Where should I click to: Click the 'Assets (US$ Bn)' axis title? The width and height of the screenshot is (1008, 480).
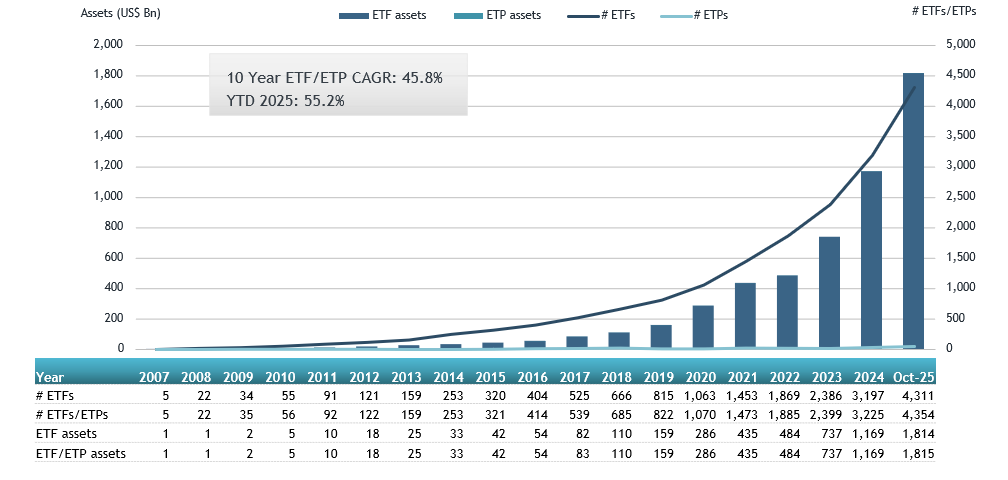coord(120,13)
